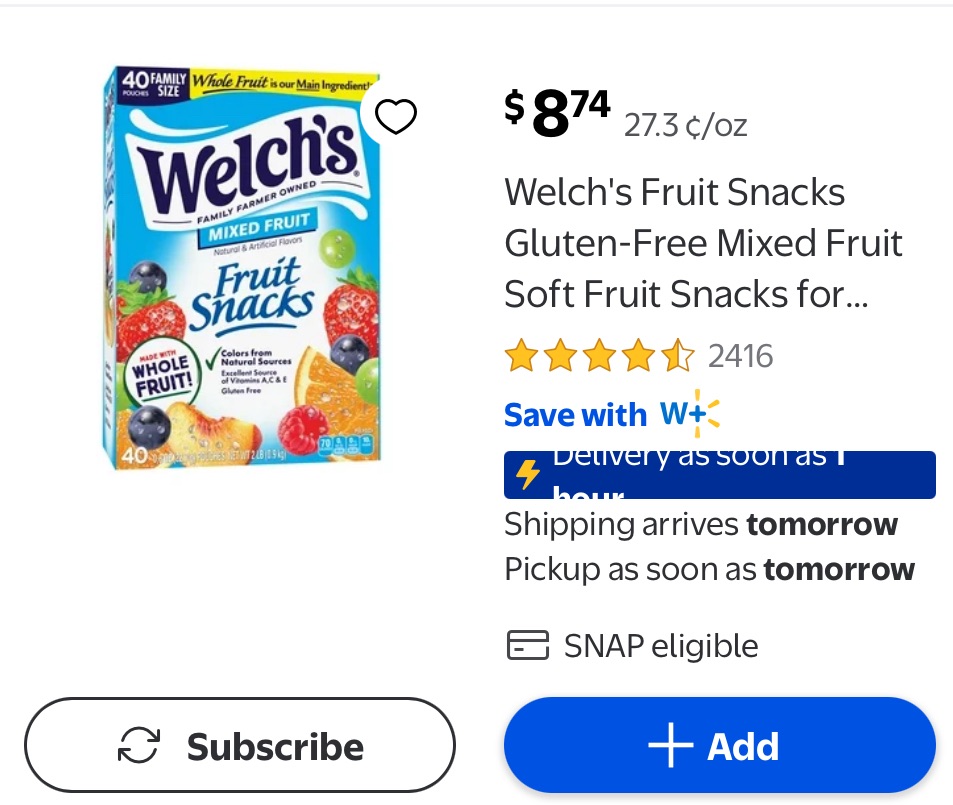
Task: Toggle the heart favorite icon
Action: point(396,118)
